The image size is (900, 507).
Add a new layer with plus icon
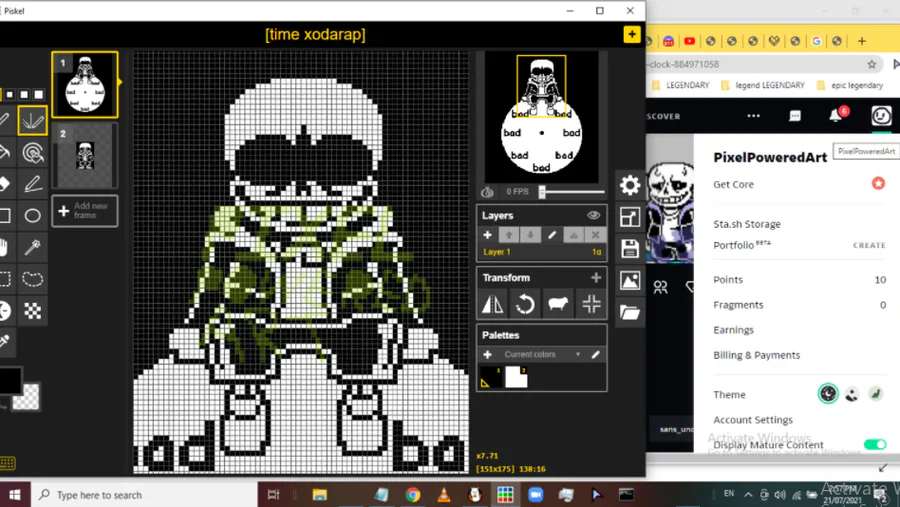487,235
